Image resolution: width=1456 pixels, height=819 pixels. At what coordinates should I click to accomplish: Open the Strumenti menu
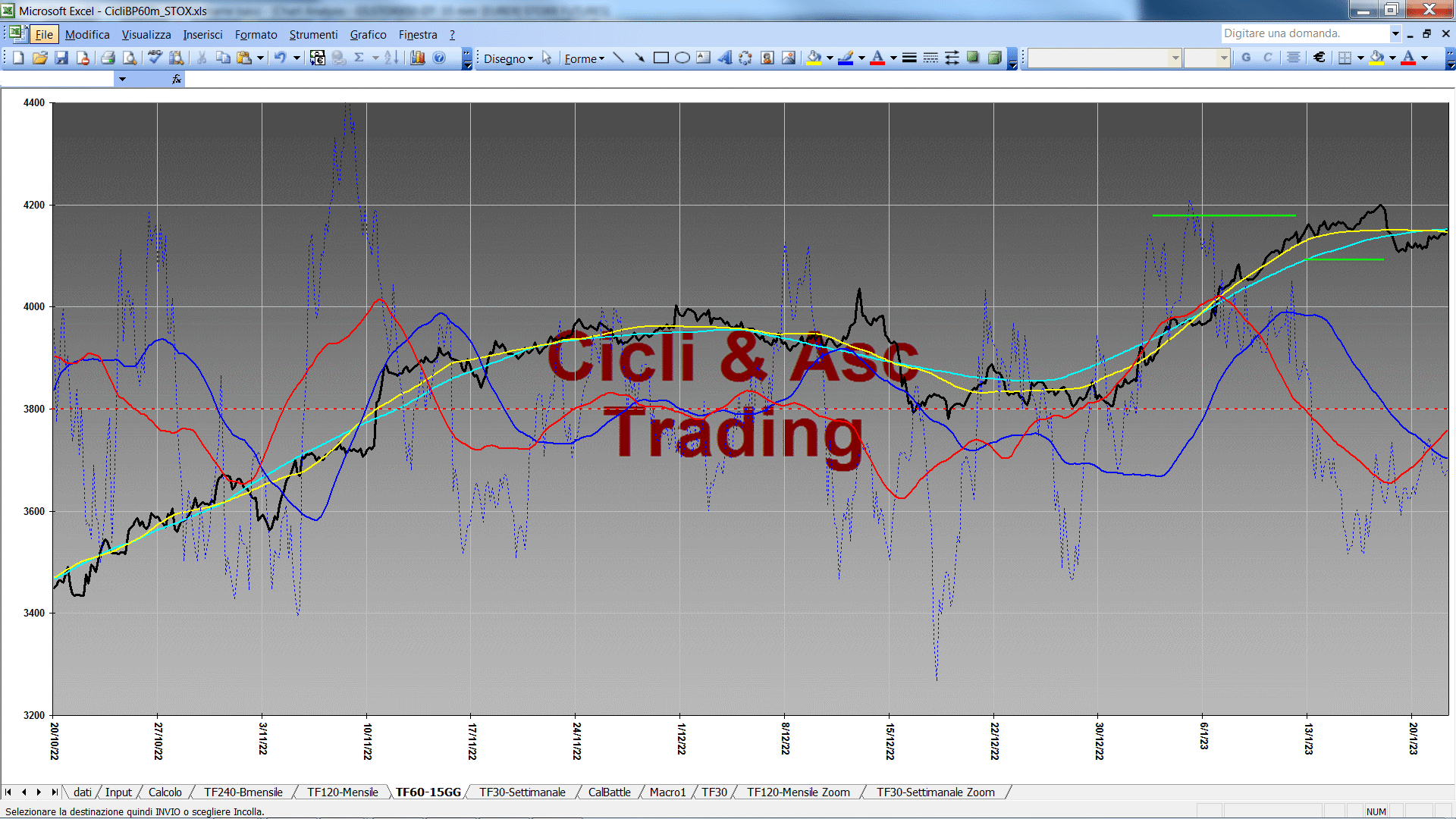(x=313, y=34)
